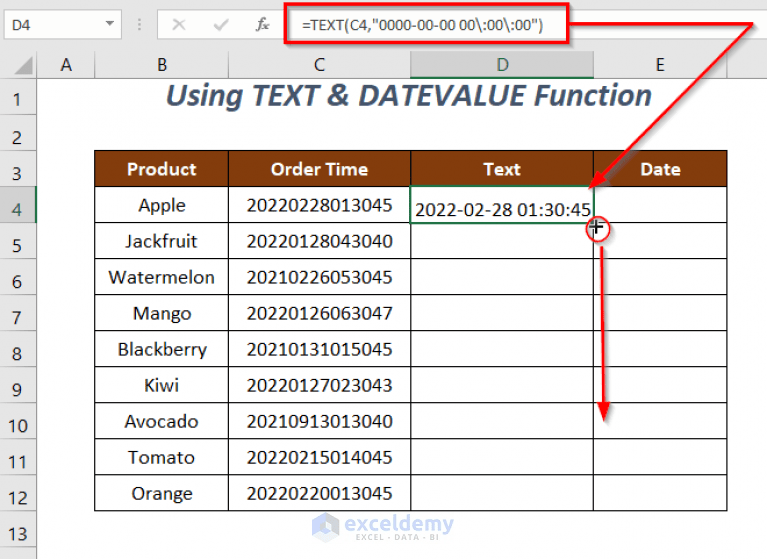Select empty Text cell in Mango row
This screenshot has height=559, width=767.
point(502,313)
